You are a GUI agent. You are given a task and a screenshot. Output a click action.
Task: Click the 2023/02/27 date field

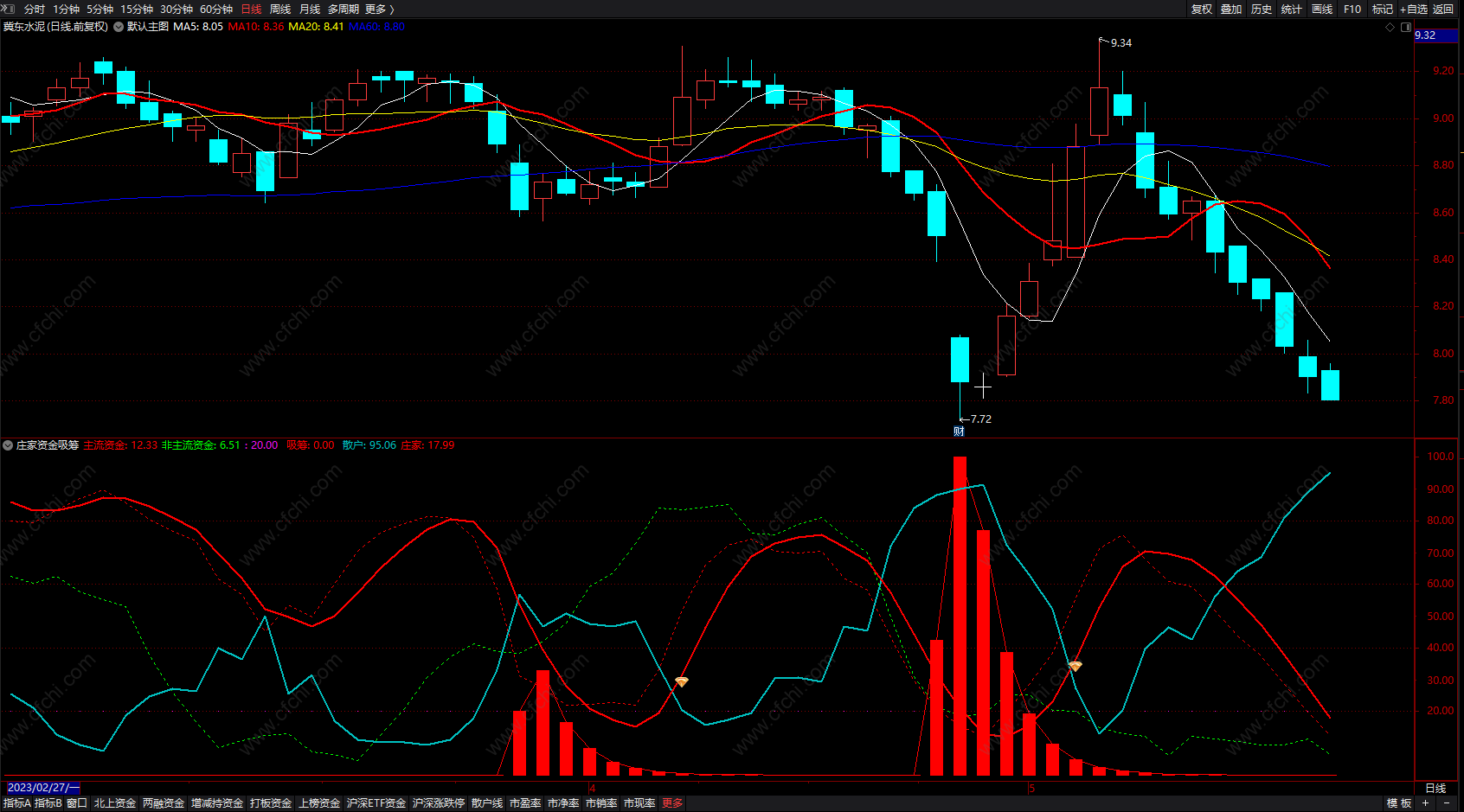coord(43,788)
